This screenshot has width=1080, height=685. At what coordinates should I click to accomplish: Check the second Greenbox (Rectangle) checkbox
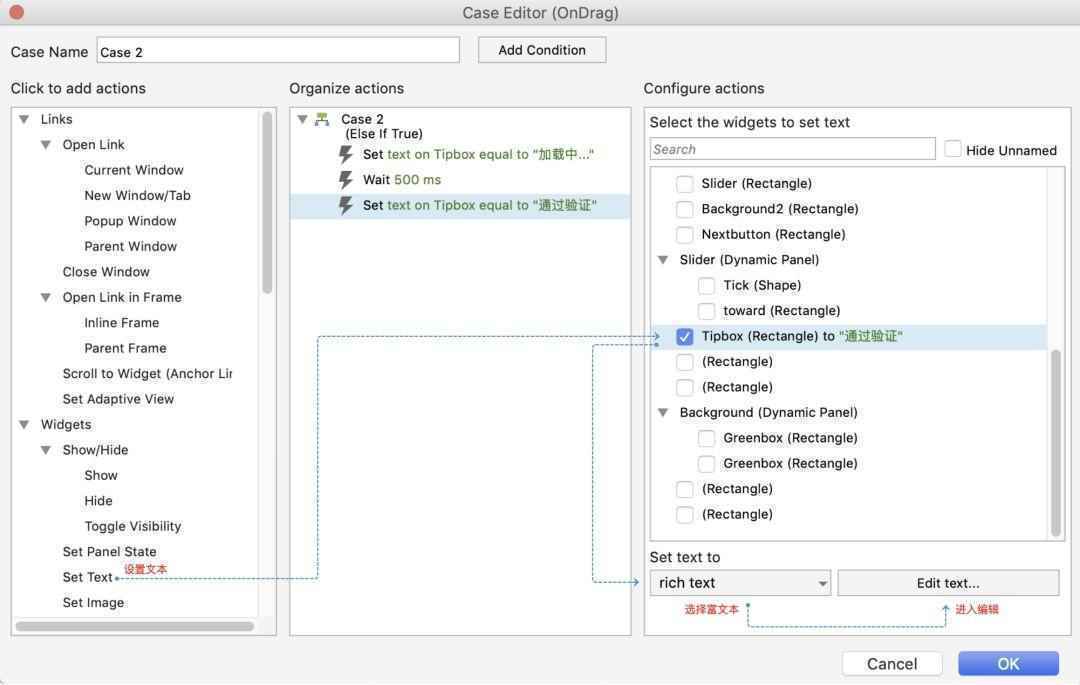tap(706, 464)
